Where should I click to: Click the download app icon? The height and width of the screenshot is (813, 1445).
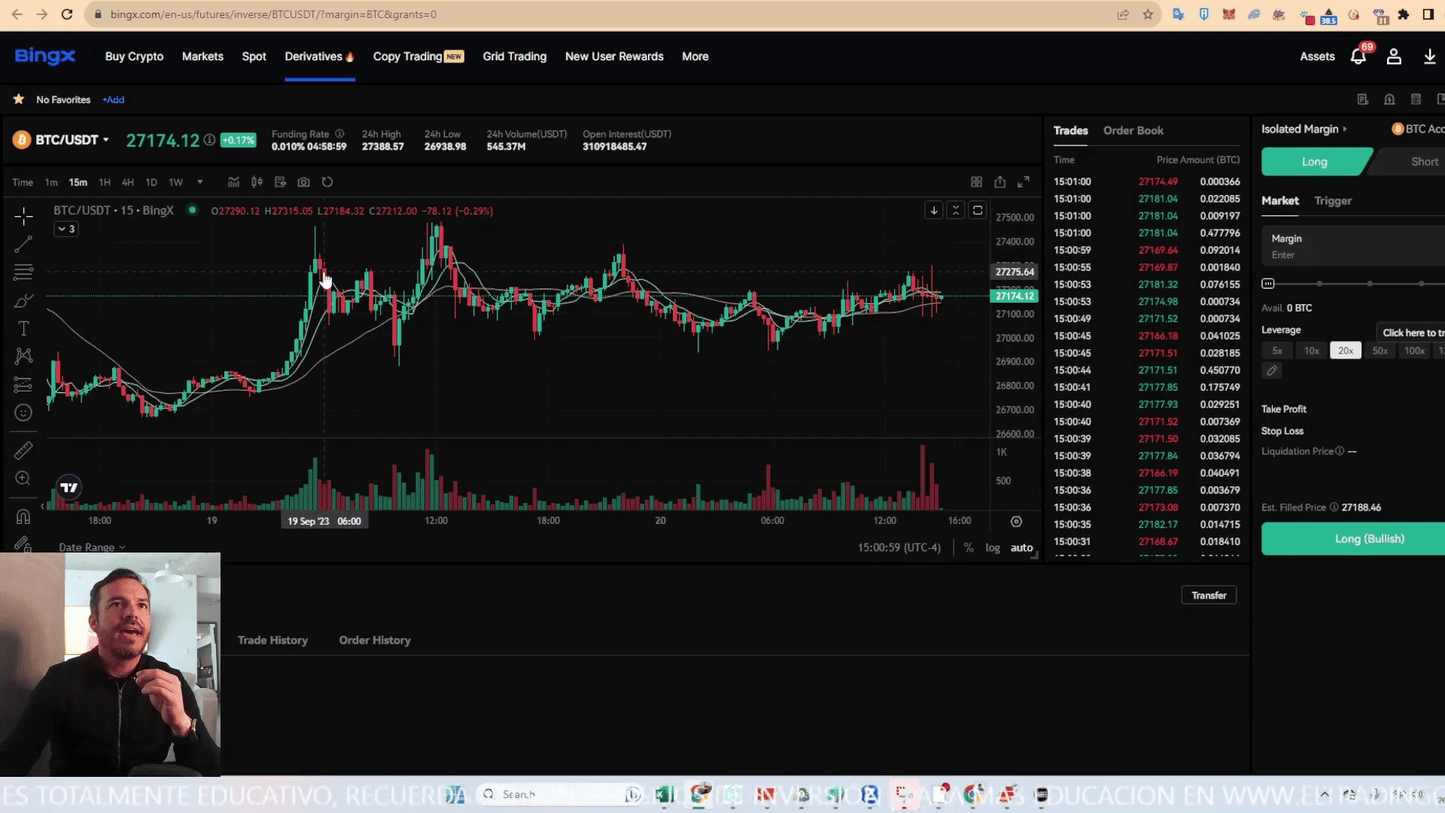1429,57
